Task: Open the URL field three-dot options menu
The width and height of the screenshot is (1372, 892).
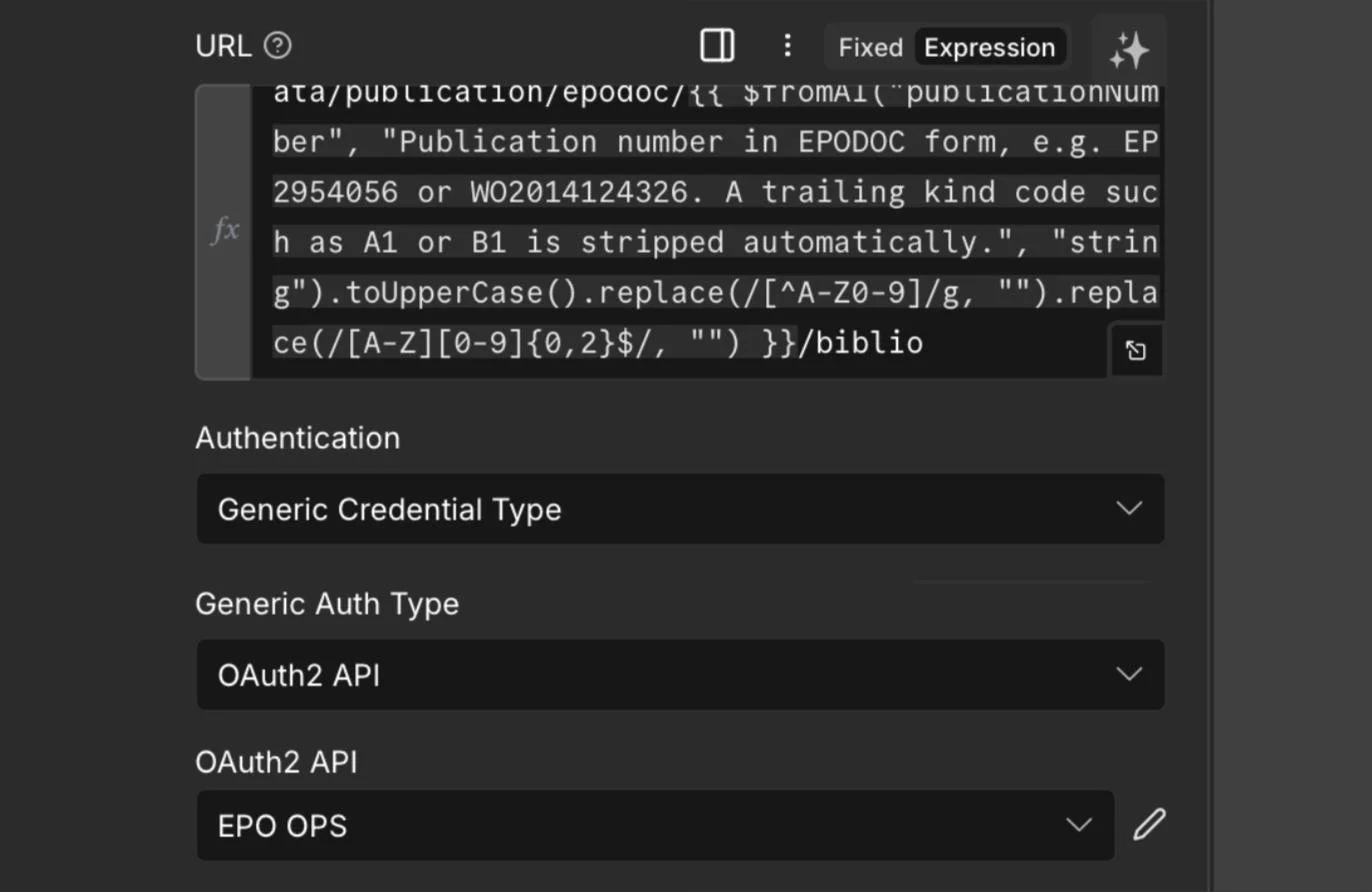Action: [x=787, y=46]
